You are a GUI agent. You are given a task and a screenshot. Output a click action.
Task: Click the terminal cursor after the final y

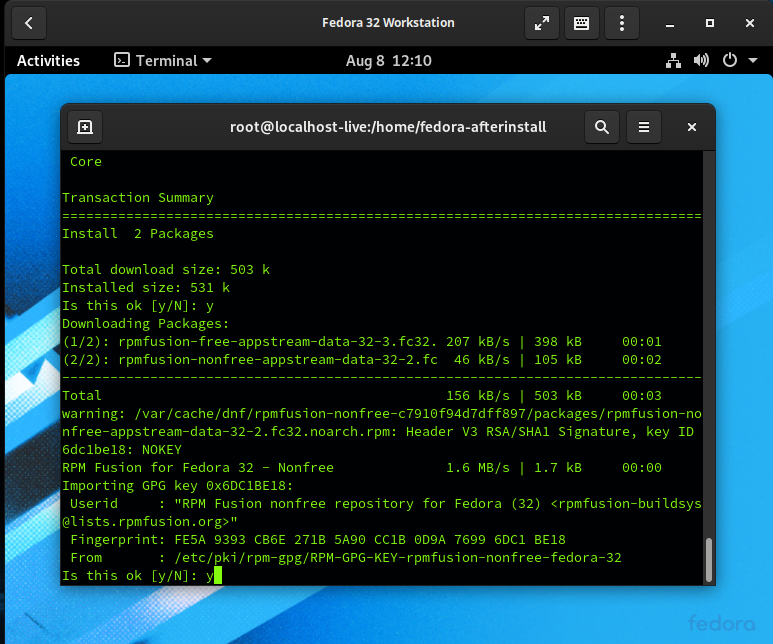(x=218, y=575)
